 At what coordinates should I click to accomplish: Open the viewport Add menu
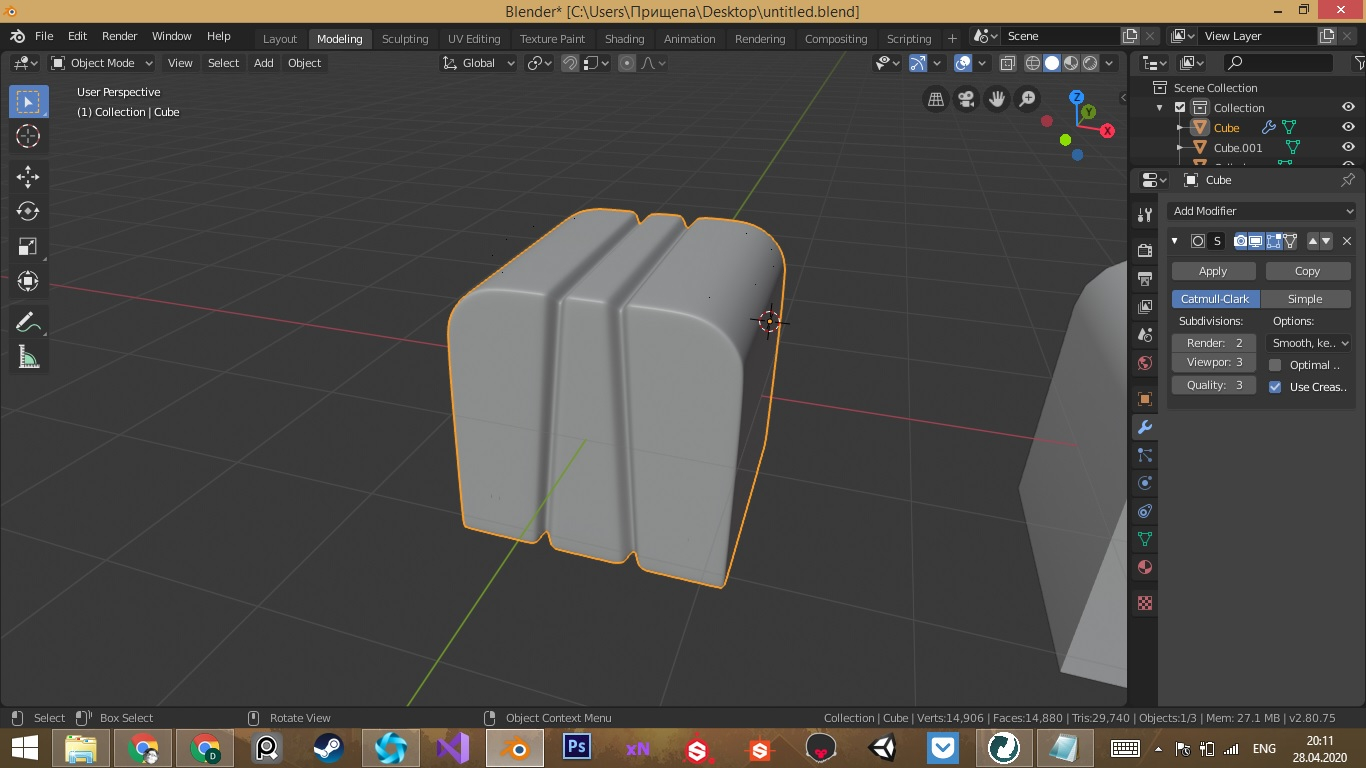click(x=263, y=63)
